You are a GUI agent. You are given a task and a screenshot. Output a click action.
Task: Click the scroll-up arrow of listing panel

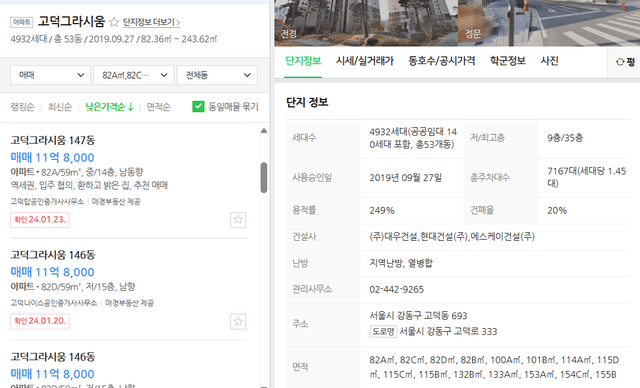tap(264, 131)
